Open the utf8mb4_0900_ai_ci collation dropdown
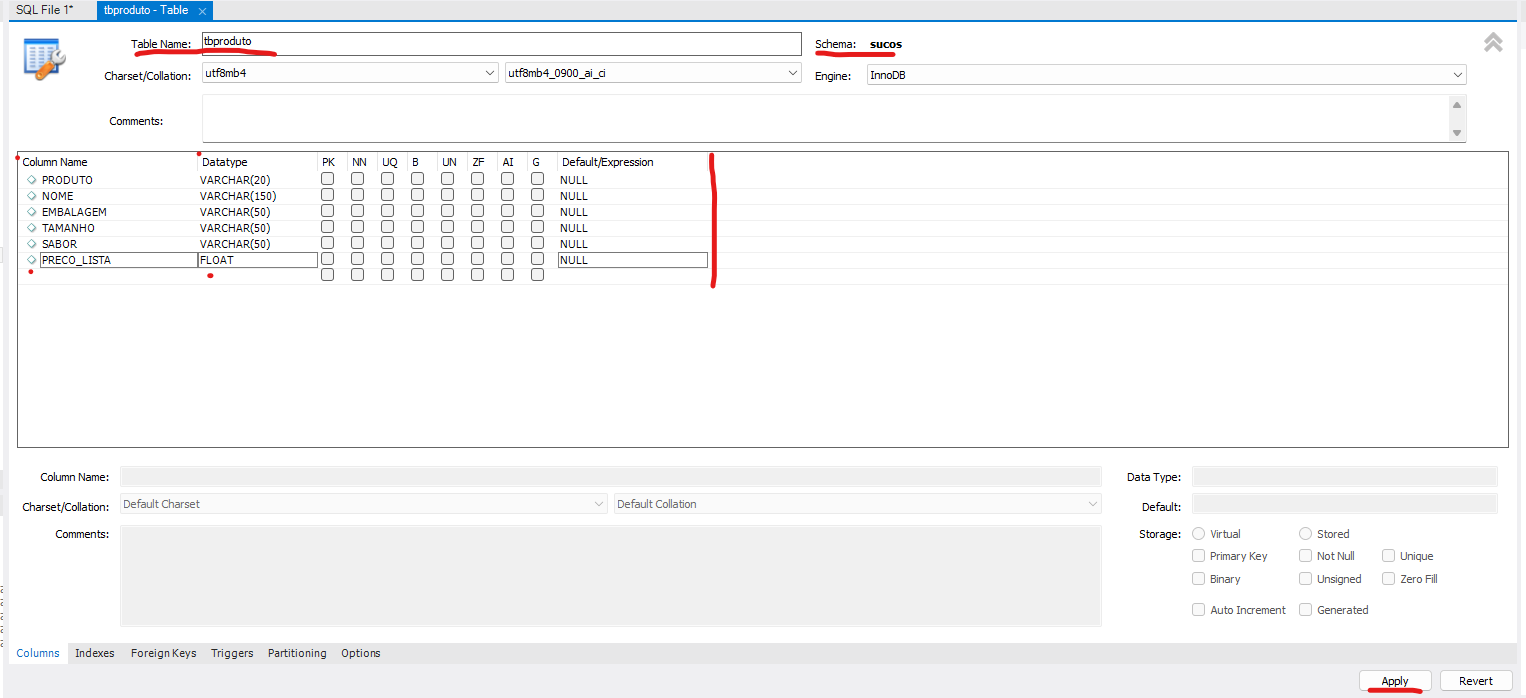The height and width of the screenshot is (698, 1526). (x=791, y=72)
